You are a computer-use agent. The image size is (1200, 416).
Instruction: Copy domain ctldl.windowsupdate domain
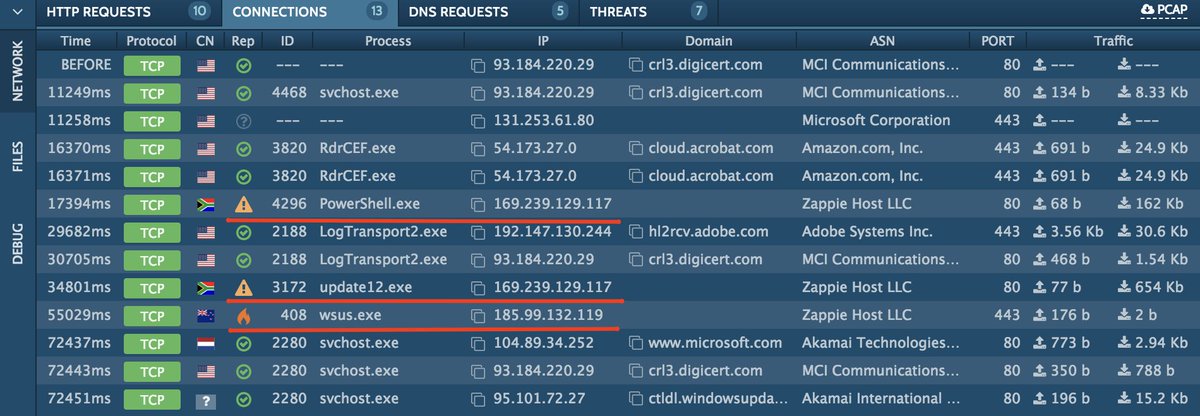point(636,400)
